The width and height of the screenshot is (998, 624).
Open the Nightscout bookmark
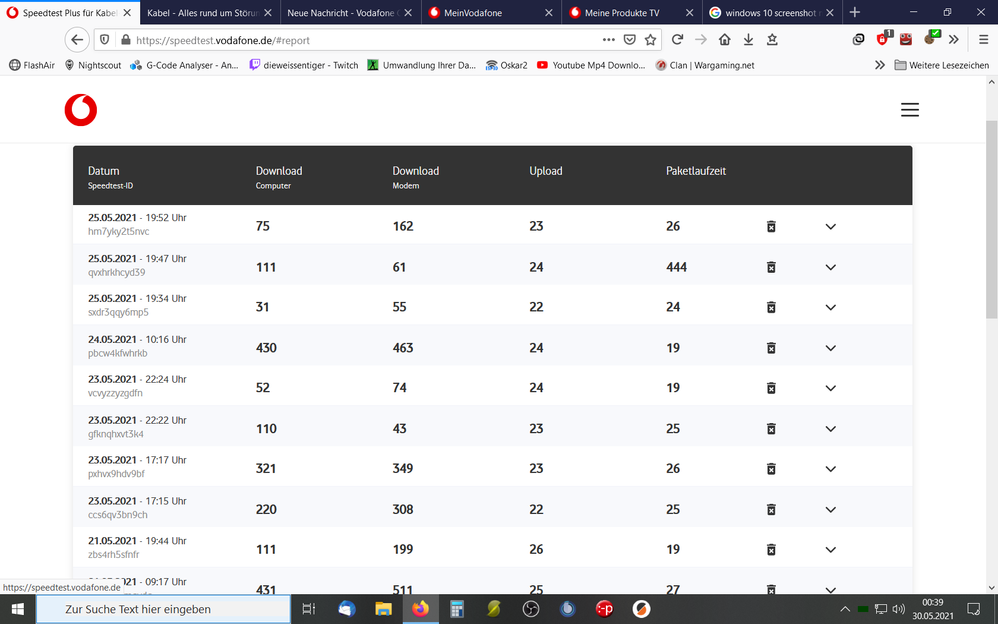pos(93,65)
